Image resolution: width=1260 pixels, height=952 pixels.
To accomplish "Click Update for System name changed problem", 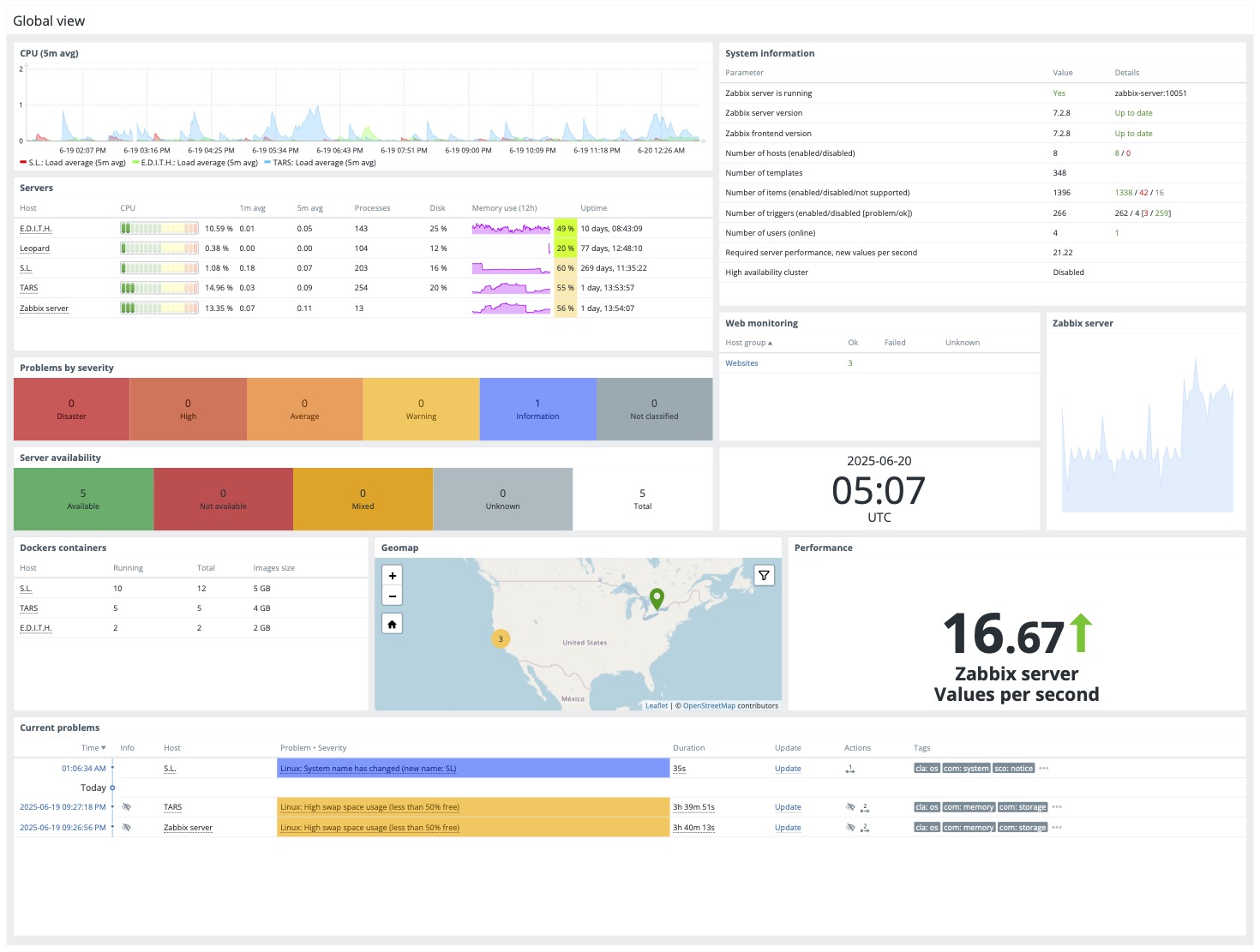I will (x=787, y=769).
